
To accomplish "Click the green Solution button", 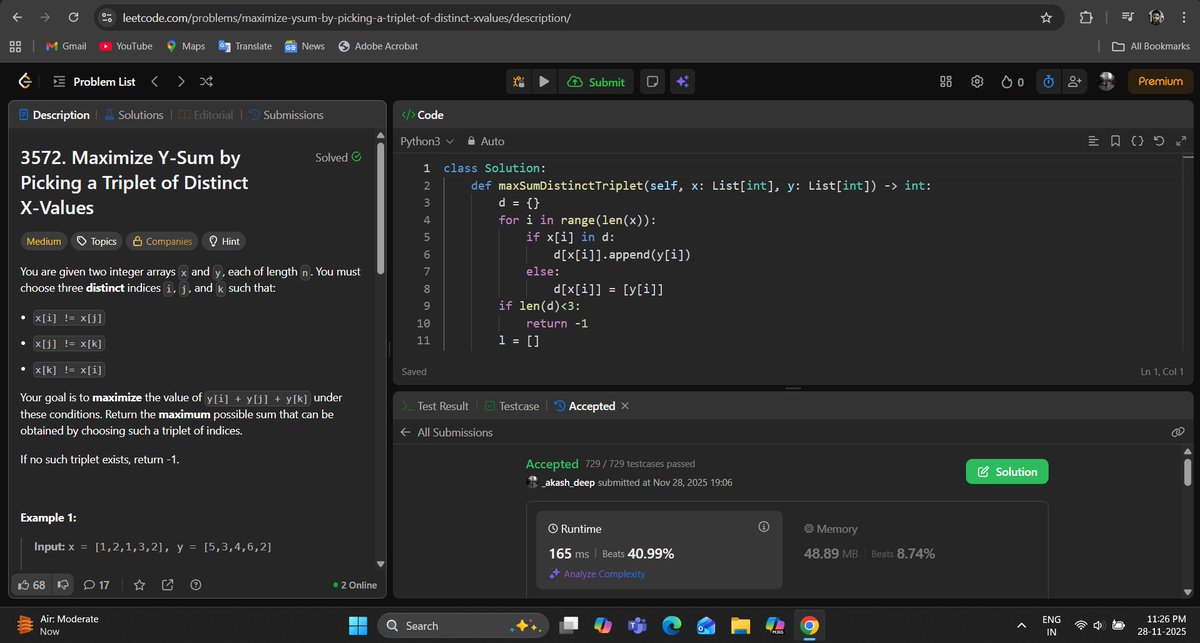I will click(1007, 472).
